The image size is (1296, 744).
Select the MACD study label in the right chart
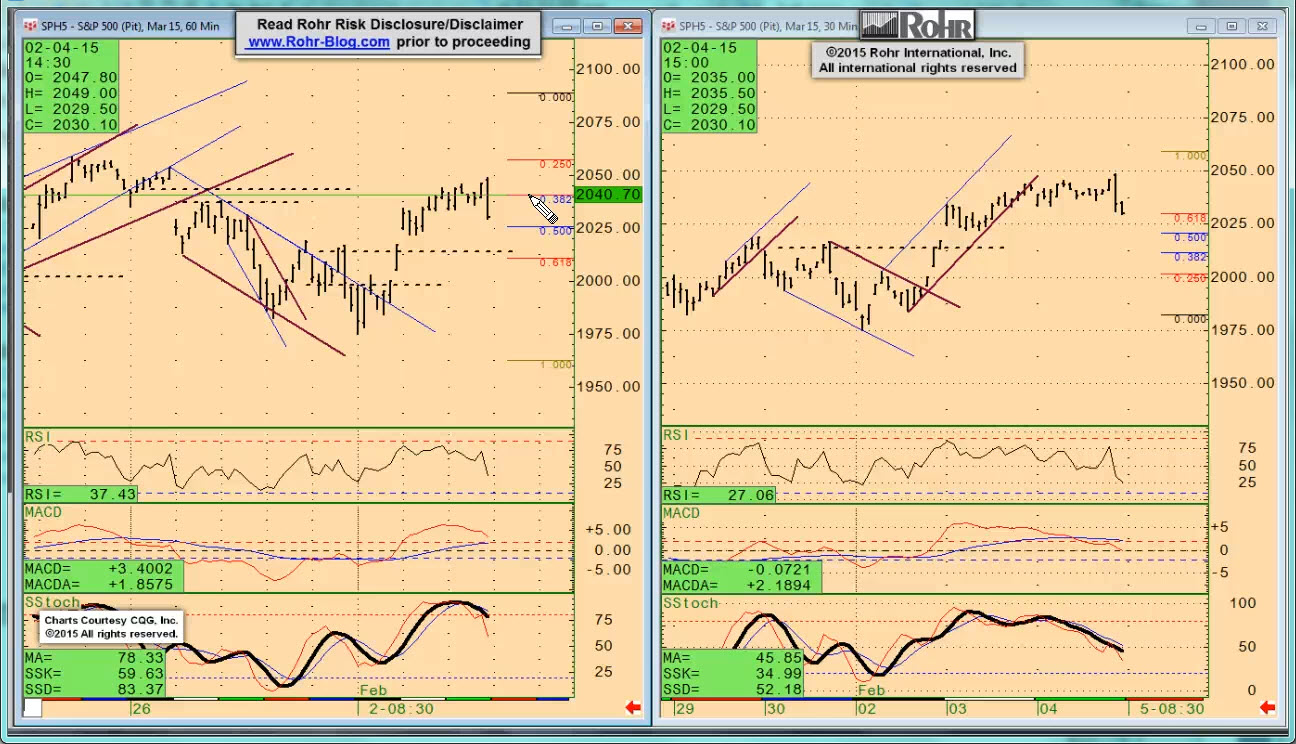pyautogui.click(x=681, y=513)
